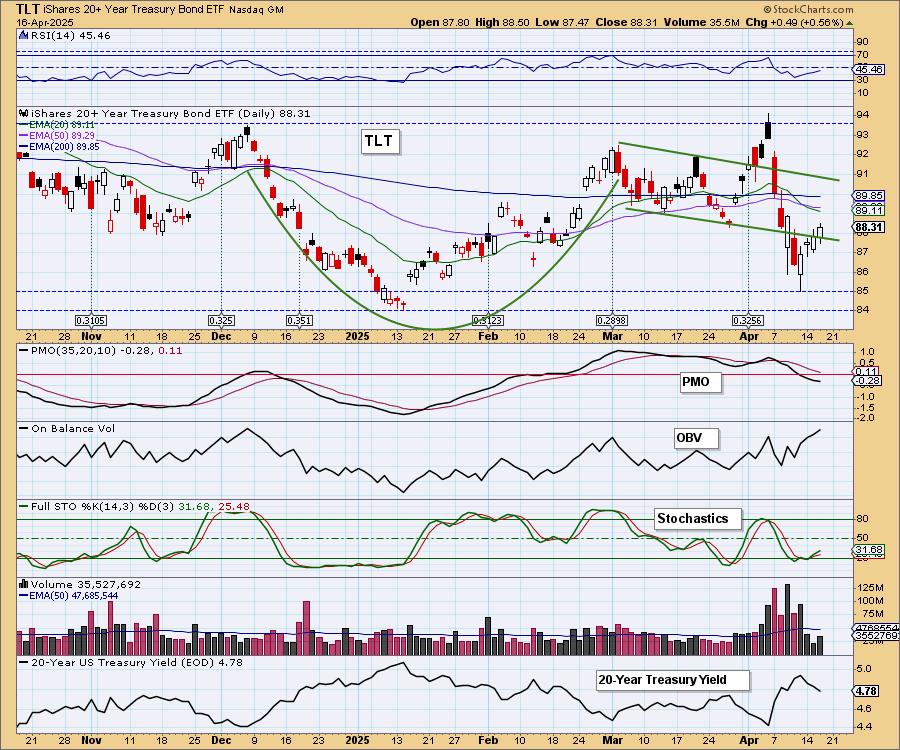Click the 89.85 EMA price tag on the right axis
900x750 pixels.
869,196
